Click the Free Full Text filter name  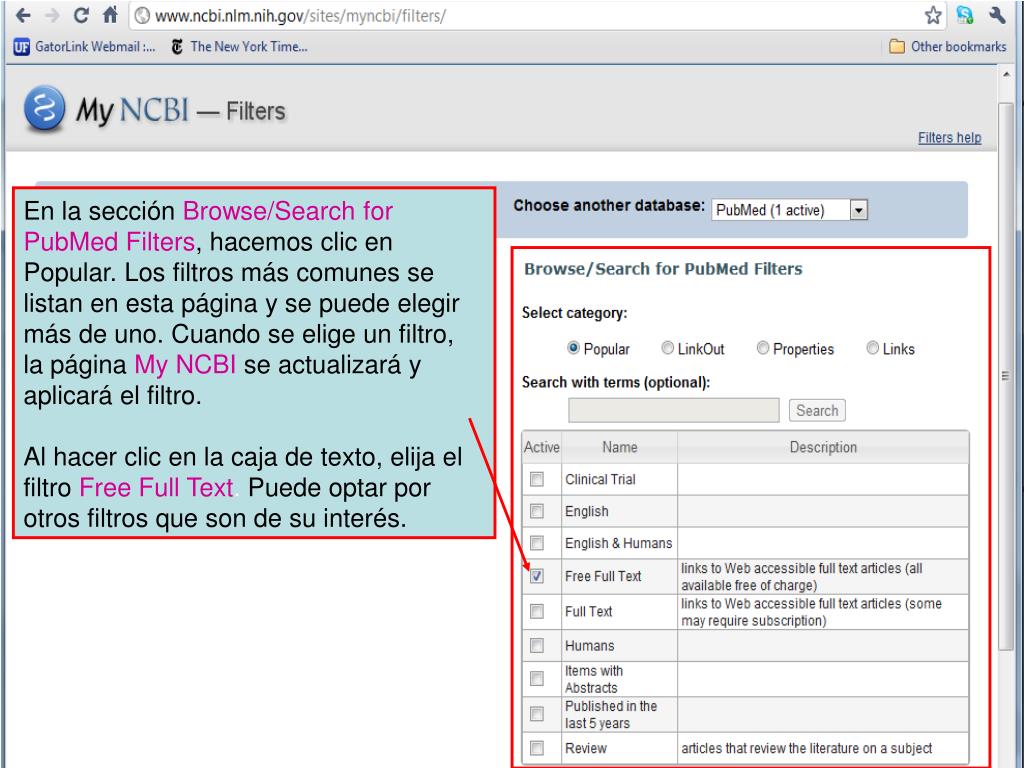point(603,576)
